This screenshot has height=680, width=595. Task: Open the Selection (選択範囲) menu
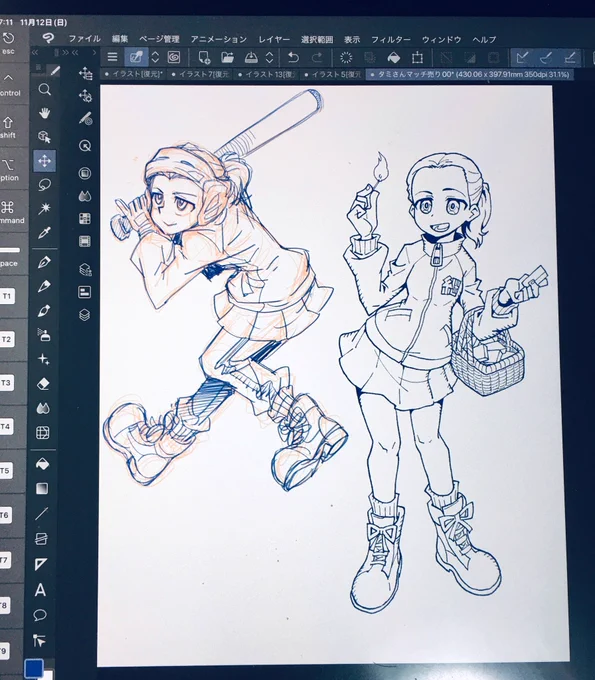tap(317, 40)
